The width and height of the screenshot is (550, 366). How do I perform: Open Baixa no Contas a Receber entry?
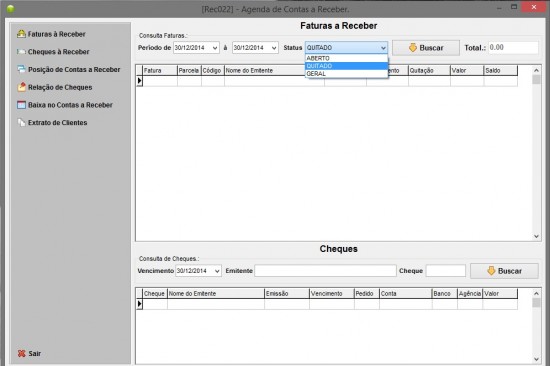70,105
